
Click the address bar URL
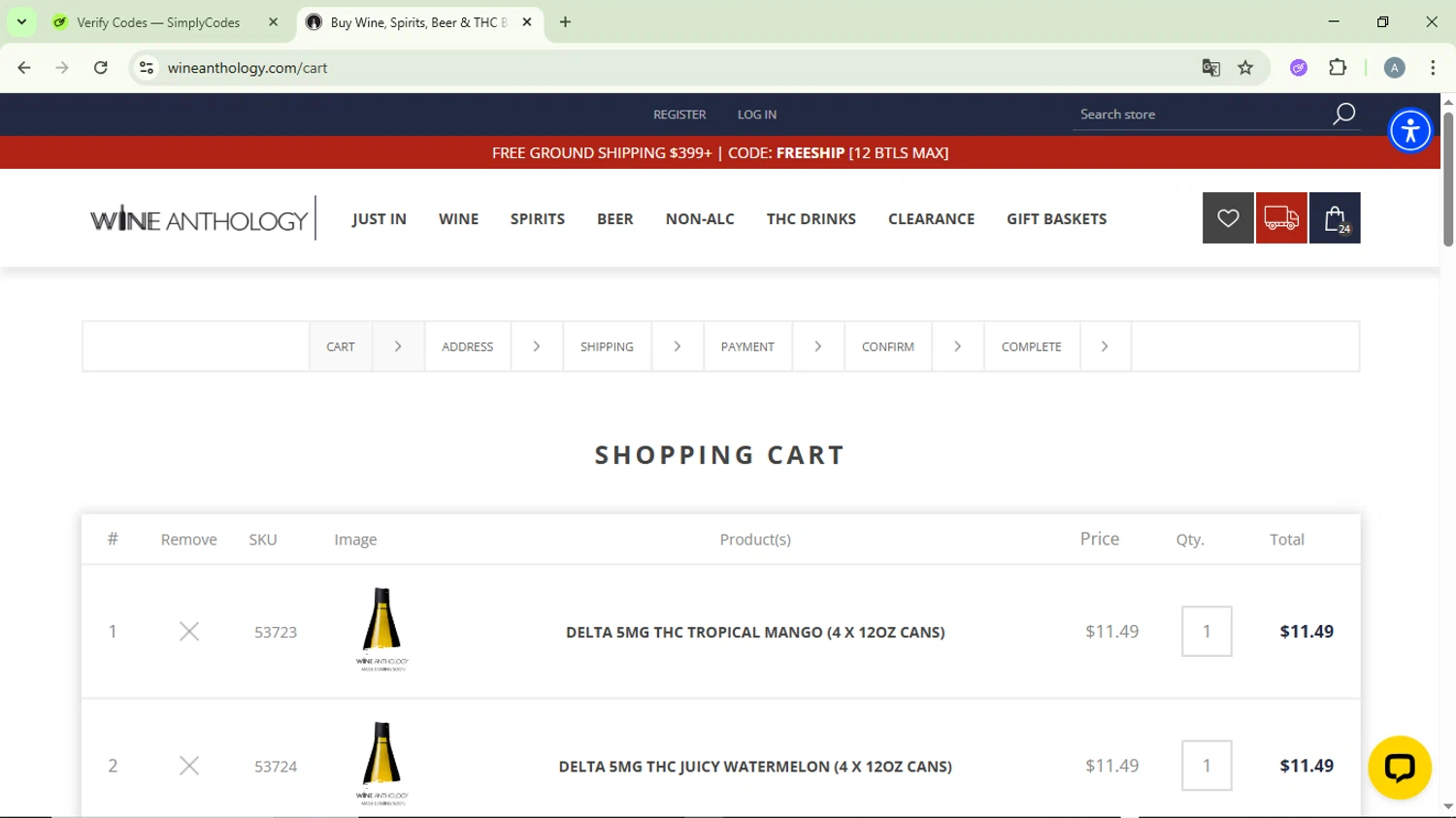[248, 68]
